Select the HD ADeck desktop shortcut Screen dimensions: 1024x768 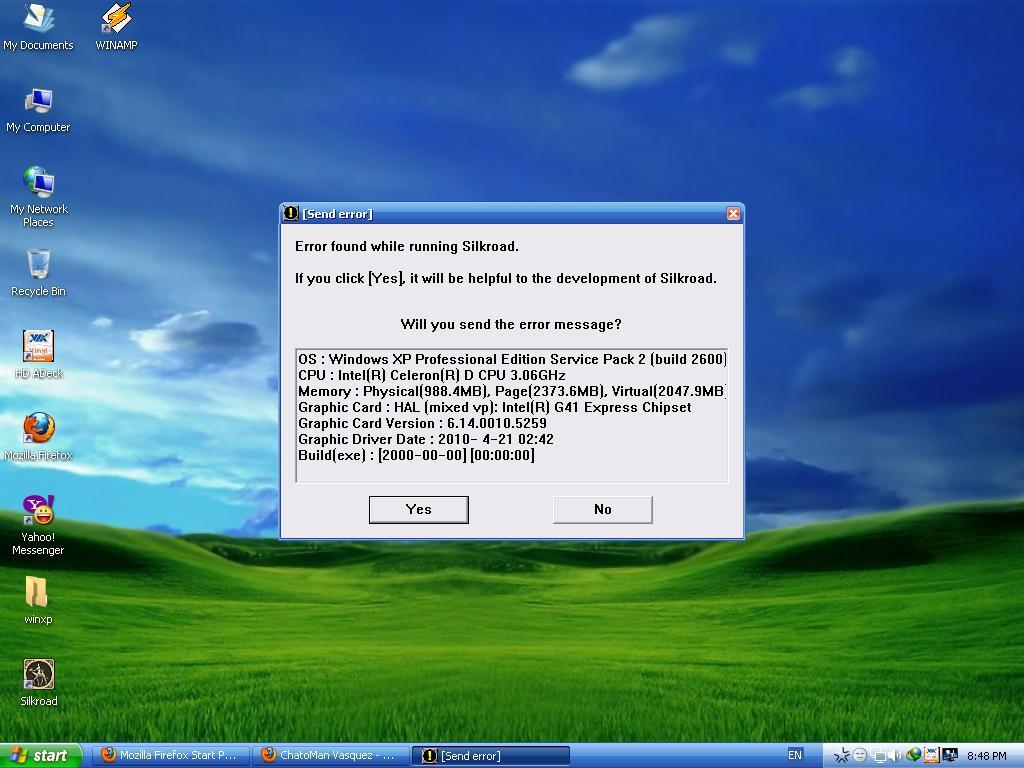tap(39, 355)
